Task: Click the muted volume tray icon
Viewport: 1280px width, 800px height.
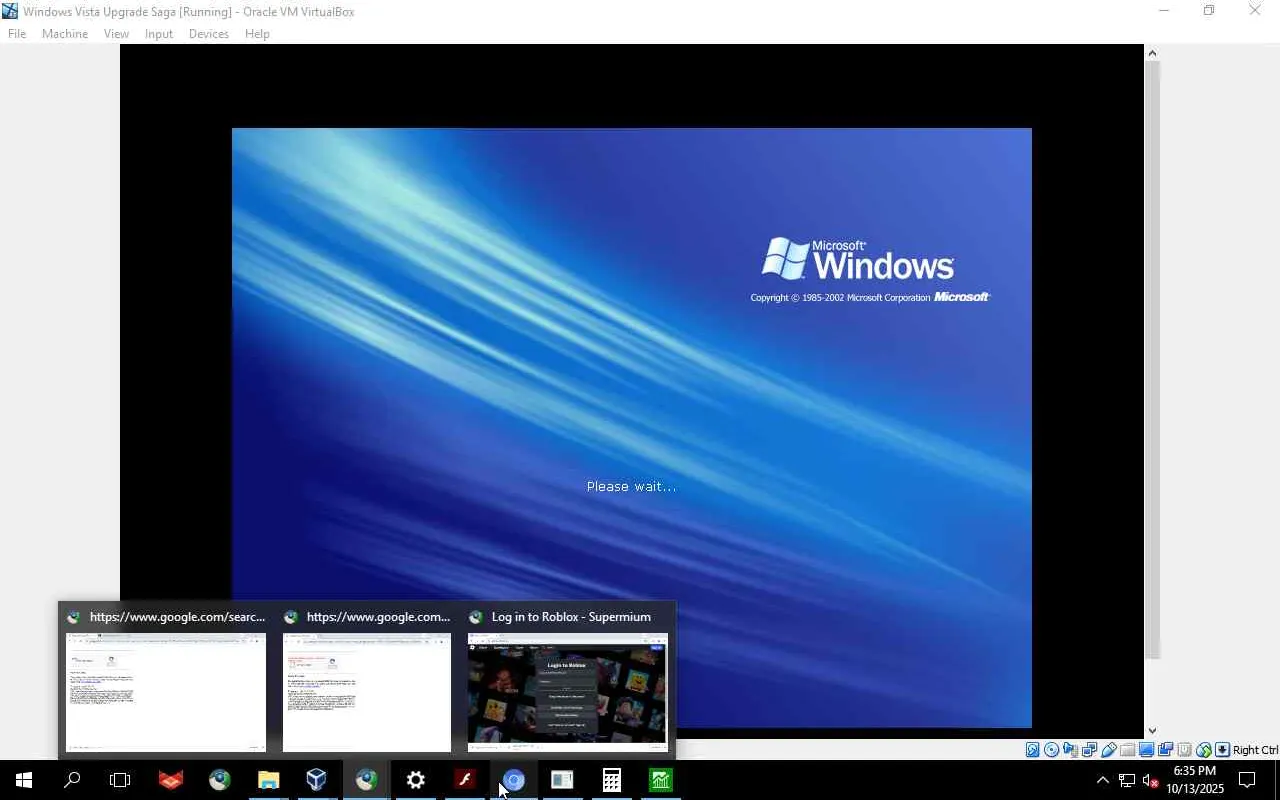Action: click(1150, 780)
